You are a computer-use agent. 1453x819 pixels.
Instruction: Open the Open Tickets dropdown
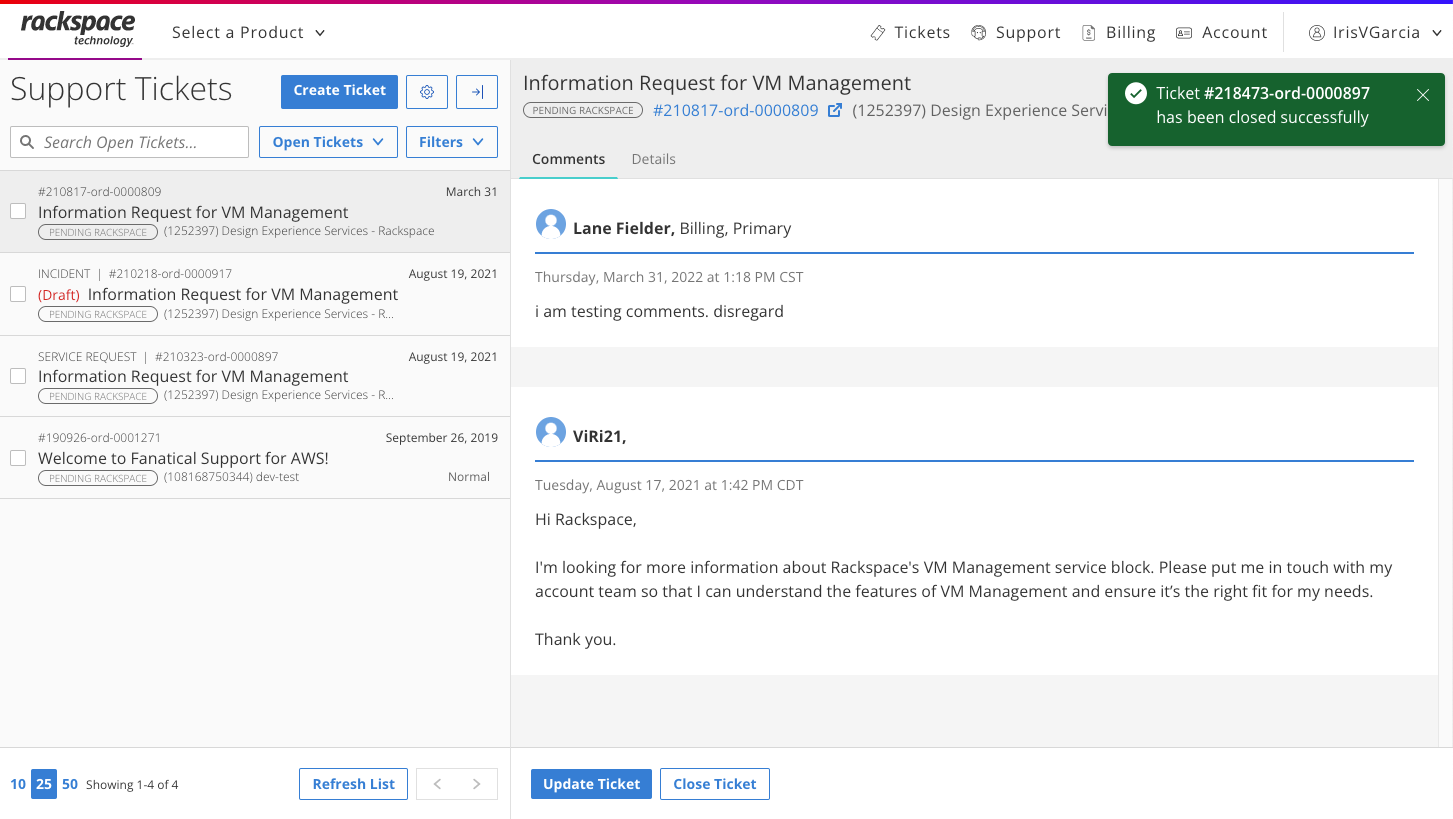click(x=328, y=142)
